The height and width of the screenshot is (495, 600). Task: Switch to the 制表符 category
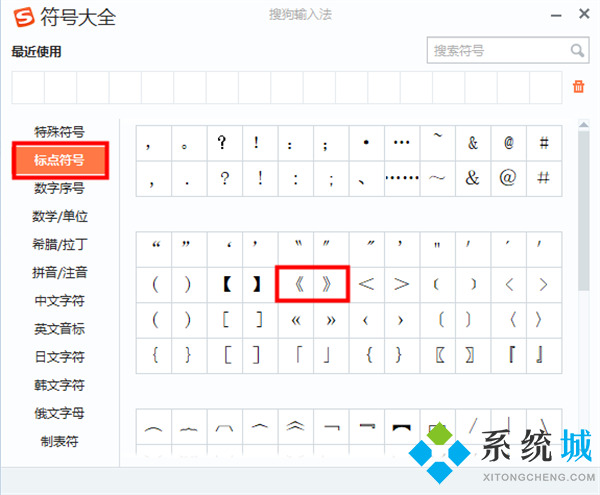point(59,441)
